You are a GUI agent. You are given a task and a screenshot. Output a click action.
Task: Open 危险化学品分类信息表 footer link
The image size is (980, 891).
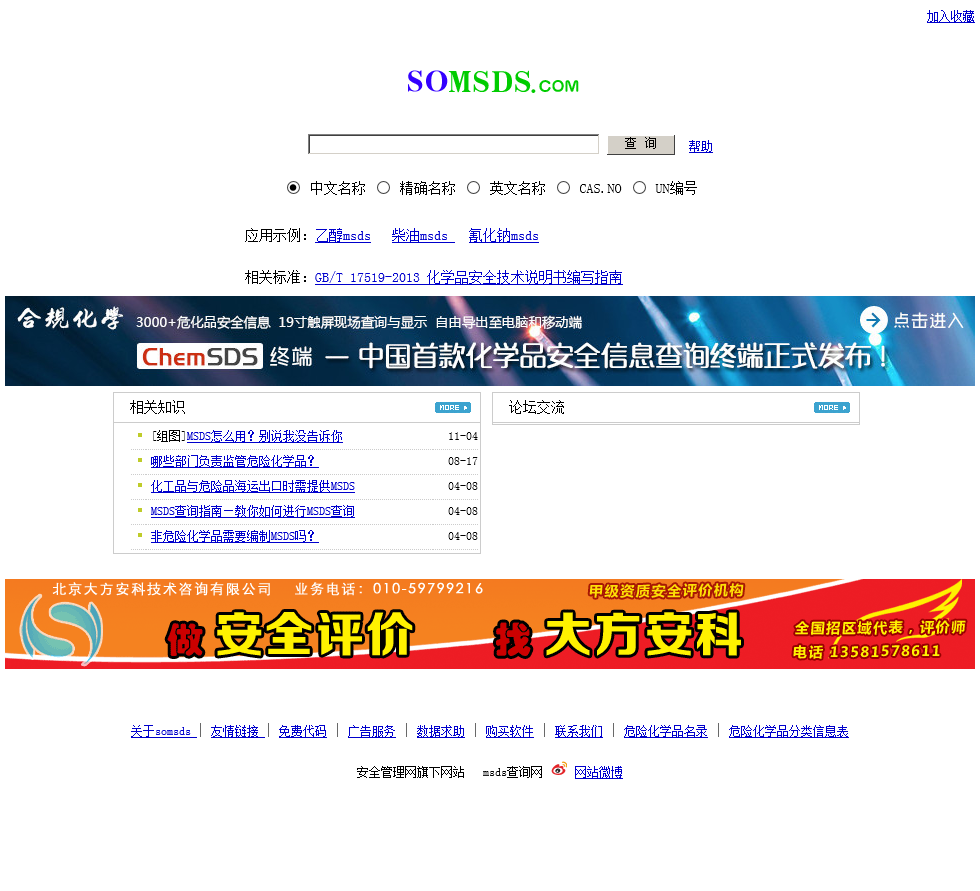click(788, 731)
